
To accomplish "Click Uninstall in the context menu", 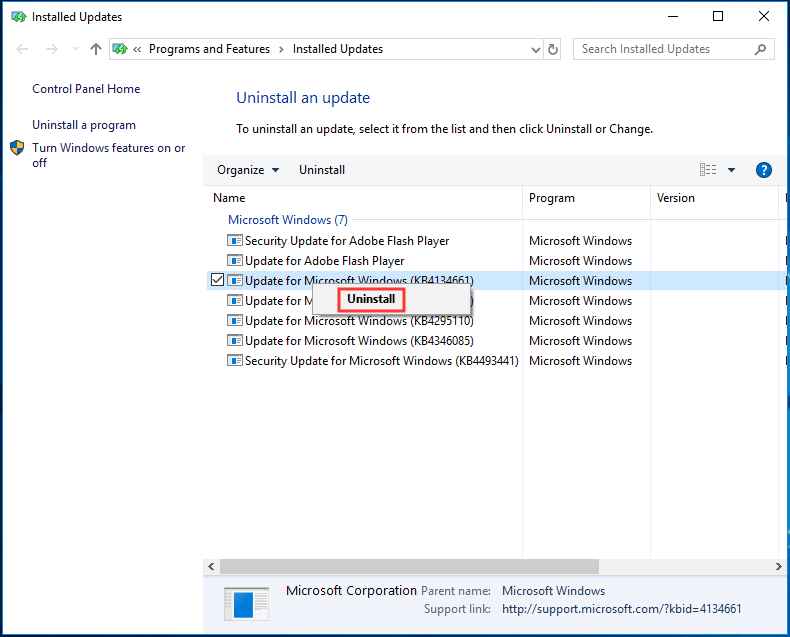I will [371, 299].
